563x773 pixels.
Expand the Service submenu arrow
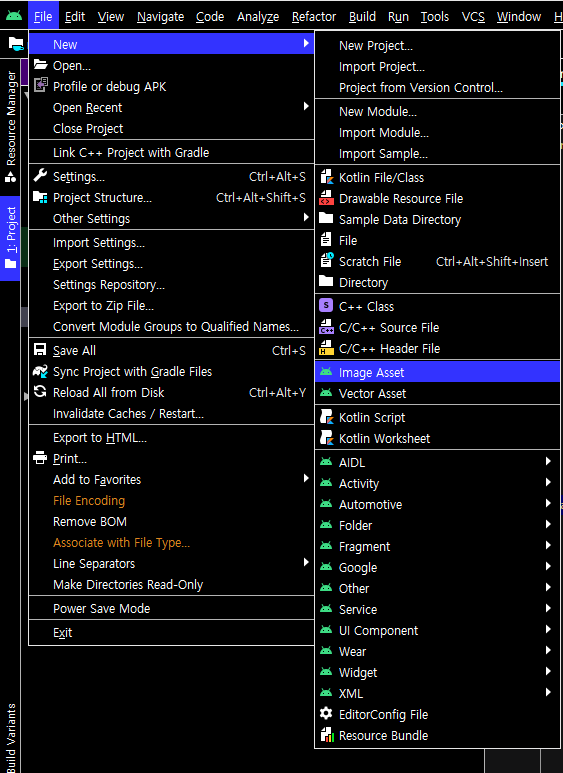(x=548, y=608)
